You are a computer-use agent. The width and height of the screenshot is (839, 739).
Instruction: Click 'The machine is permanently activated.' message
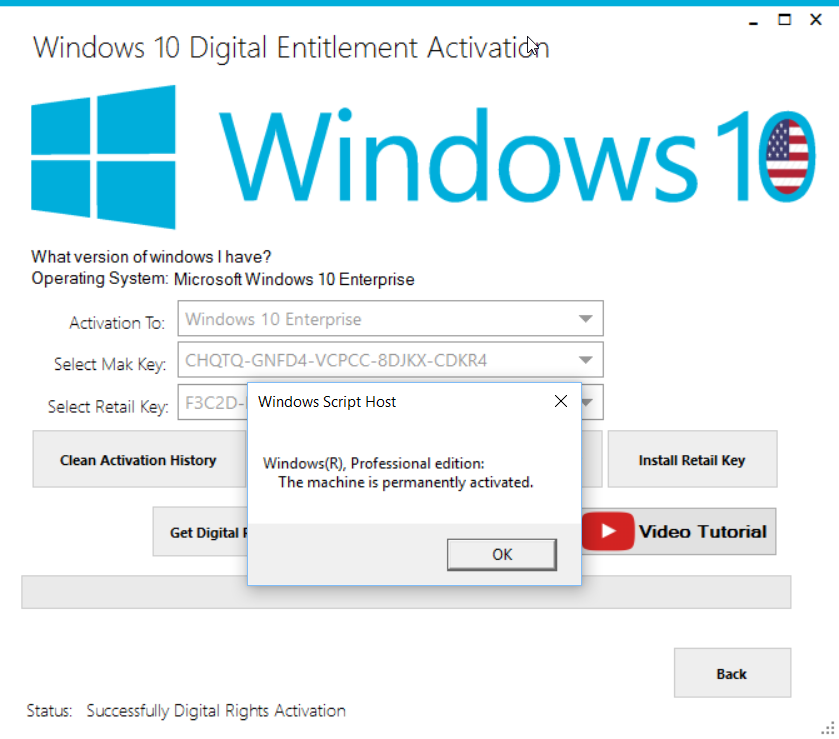[406, 482]
